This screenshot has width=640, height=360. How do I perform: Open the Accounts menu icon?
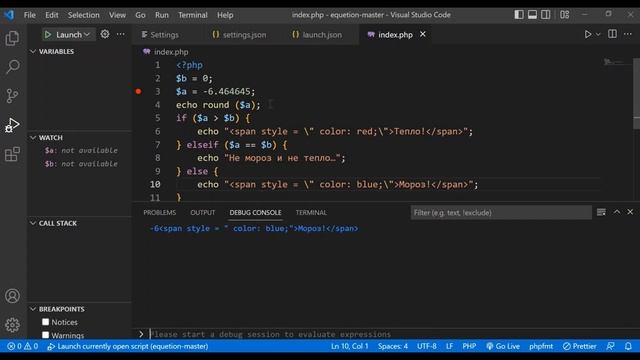coord(12,296)
